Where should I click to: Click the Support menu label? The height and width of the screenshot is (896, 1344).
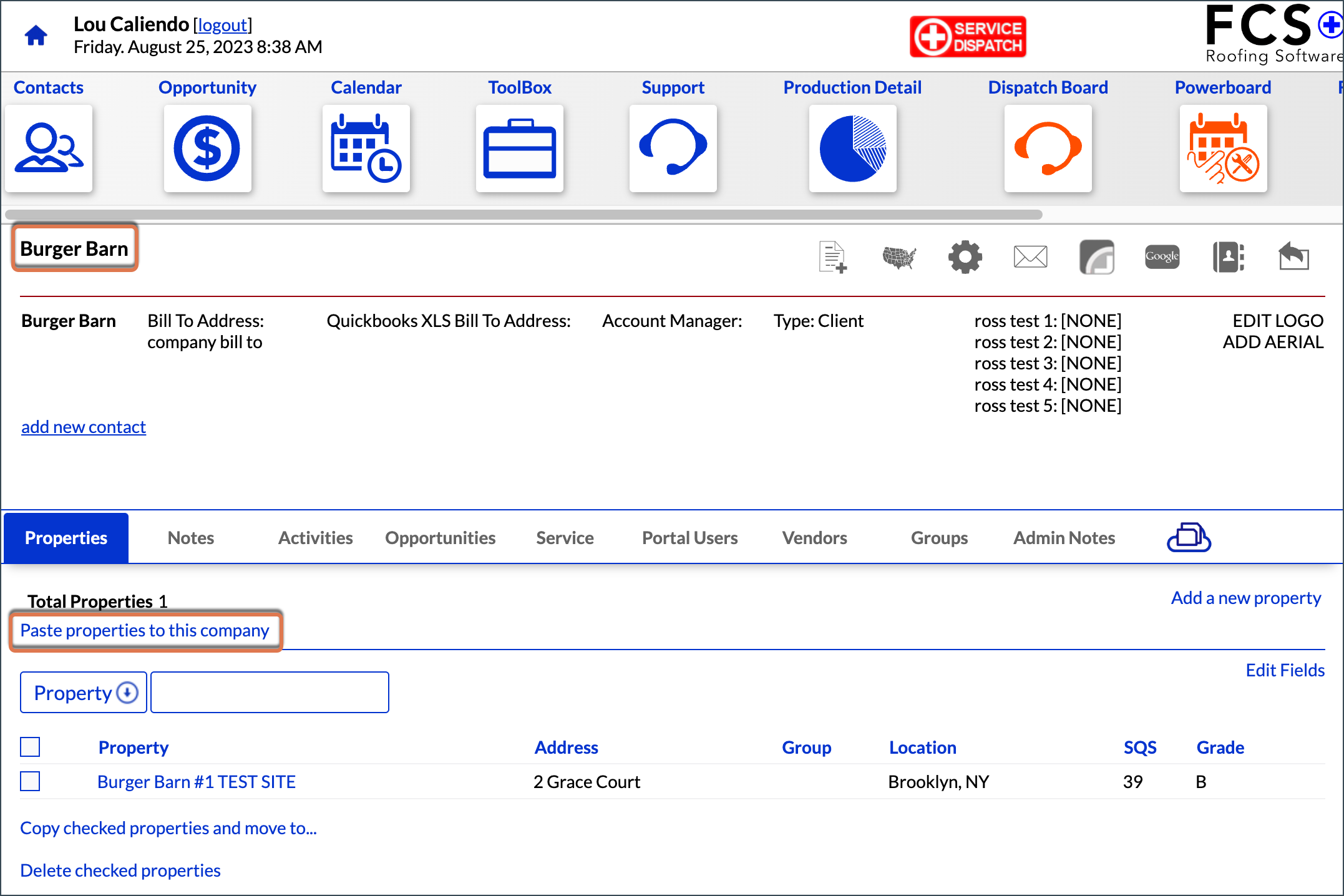(673, 87)
